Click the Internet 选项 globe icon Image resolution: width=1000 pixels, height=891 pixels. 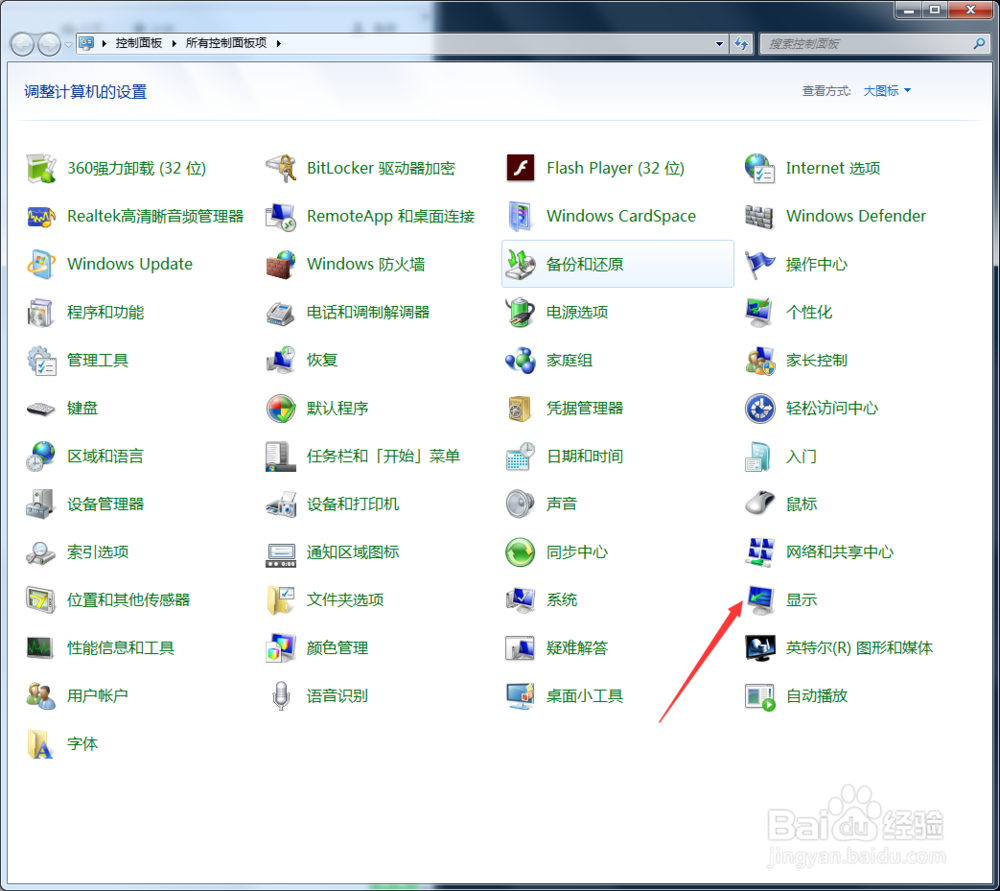tap(760, 168)
